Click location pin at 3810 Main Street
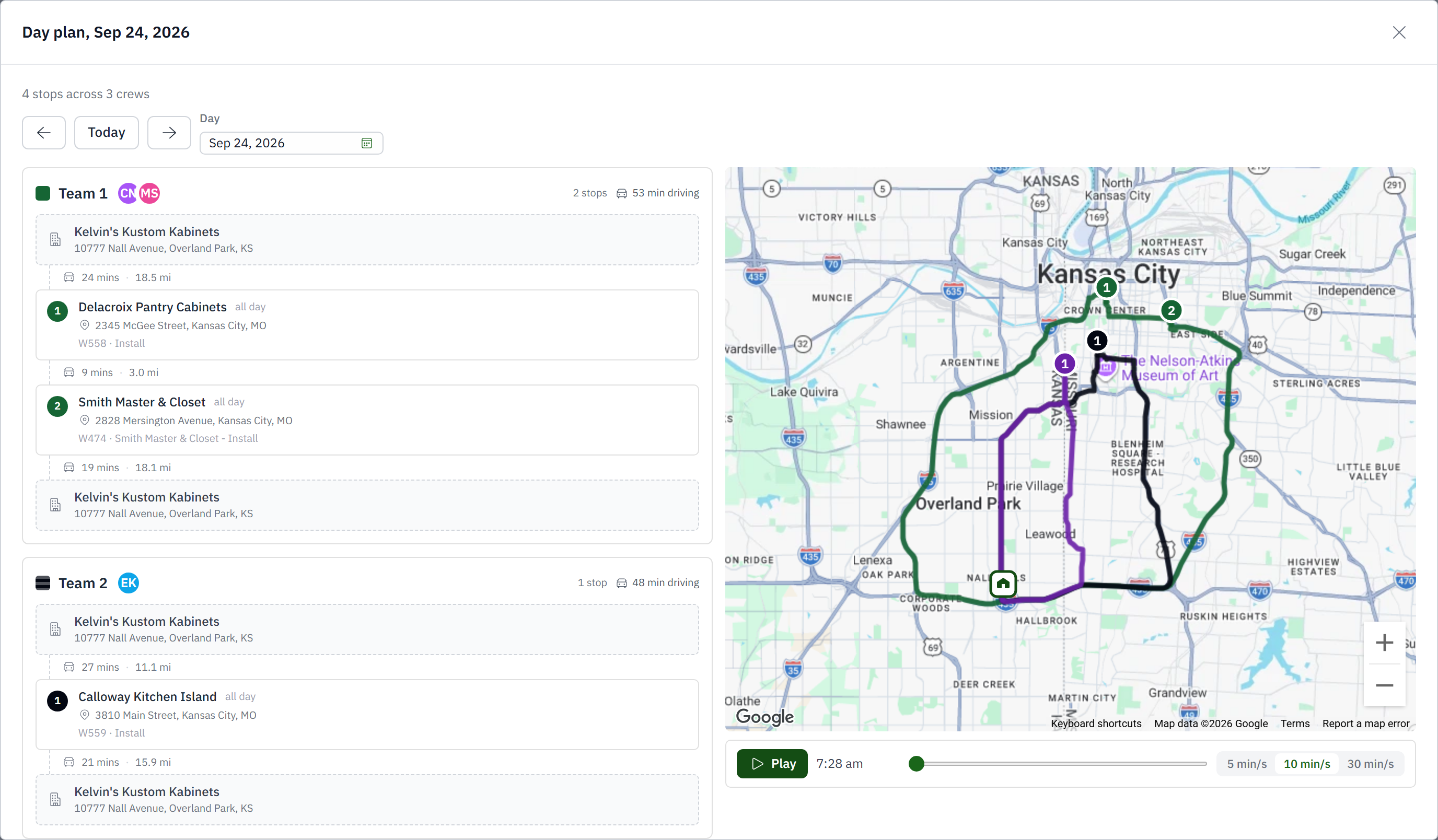This screenshot has height=840, width=1438. (85, 715)
